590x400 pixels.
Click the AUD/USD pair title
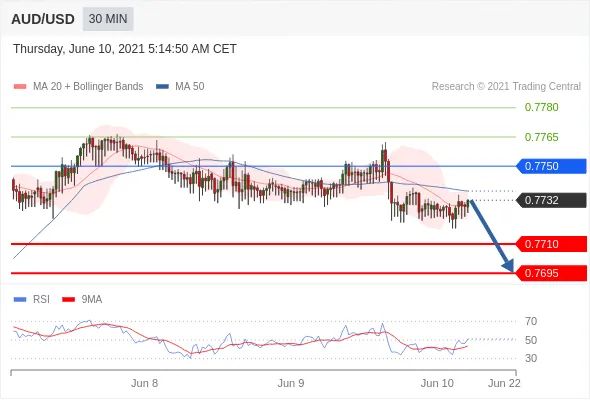pos(43,19)
